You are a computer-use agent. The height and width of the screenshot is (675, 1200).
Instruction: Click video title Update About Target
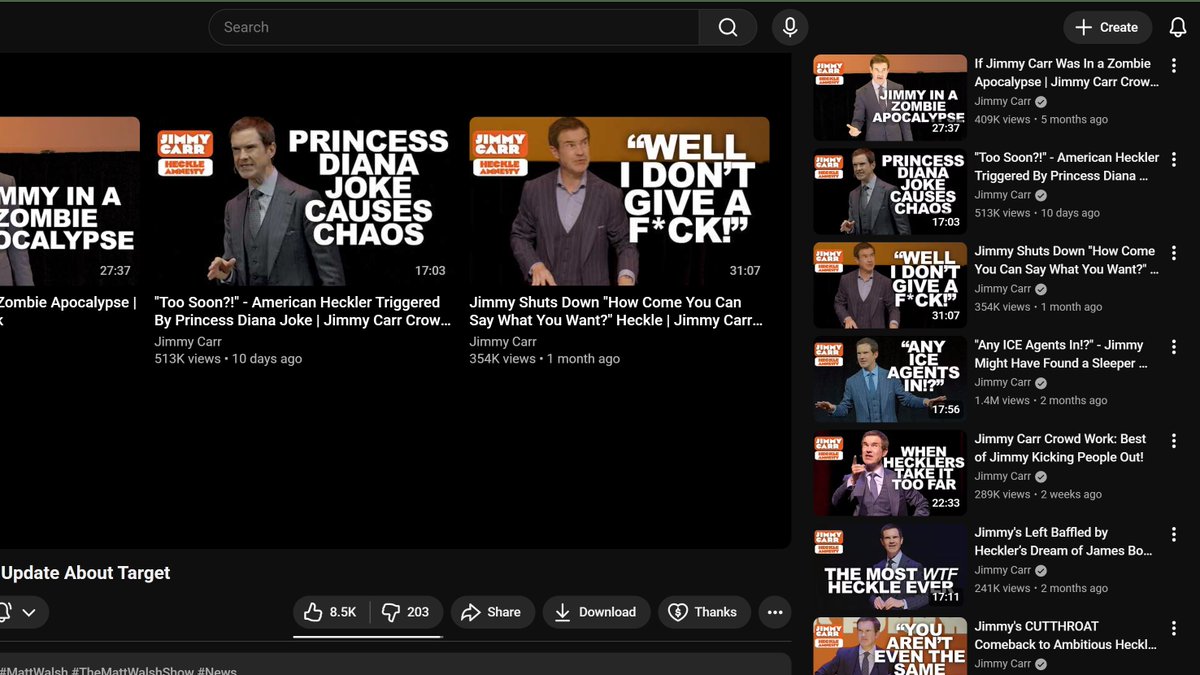pos(85,573)
